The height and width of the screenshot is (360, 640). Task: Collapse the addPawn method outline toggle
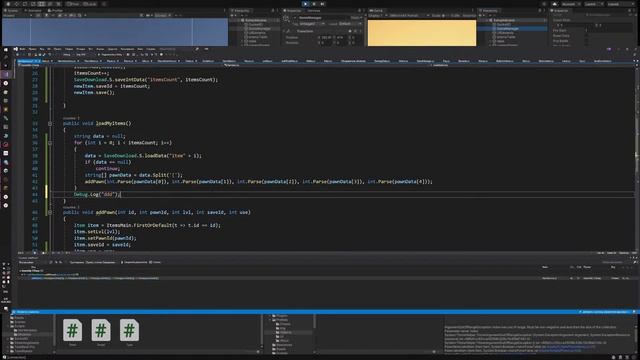click(x=50, y=212)
